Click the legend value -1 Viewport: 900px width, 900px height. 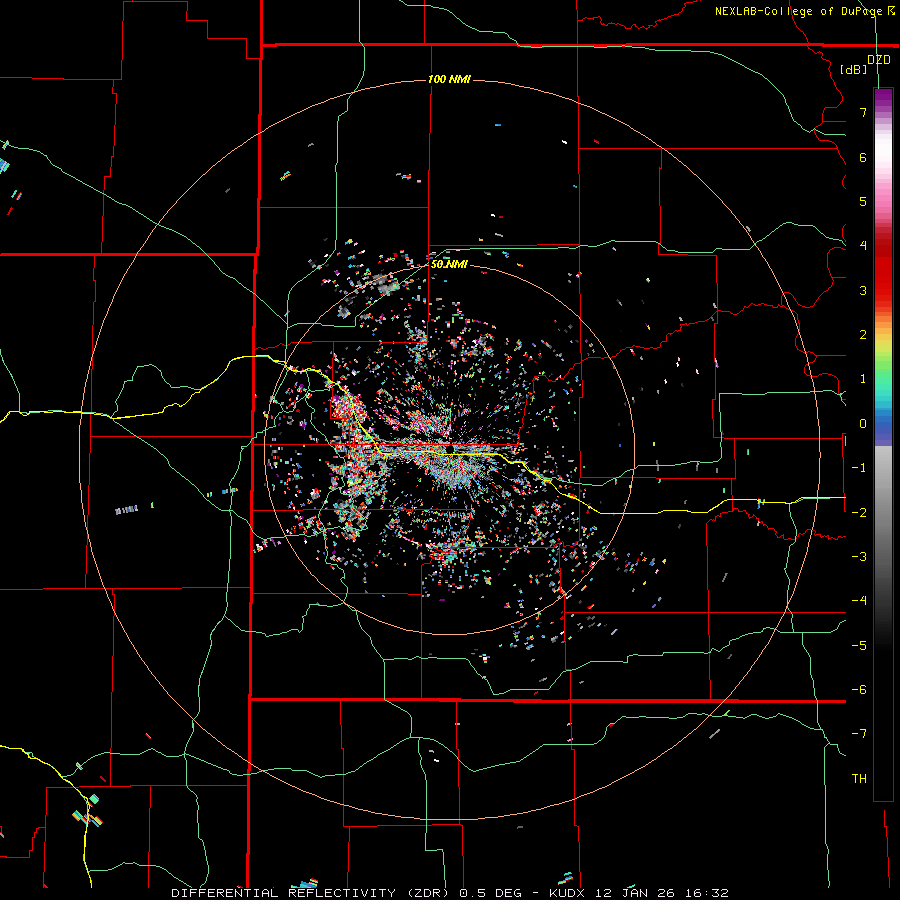(x=859, y=468)
